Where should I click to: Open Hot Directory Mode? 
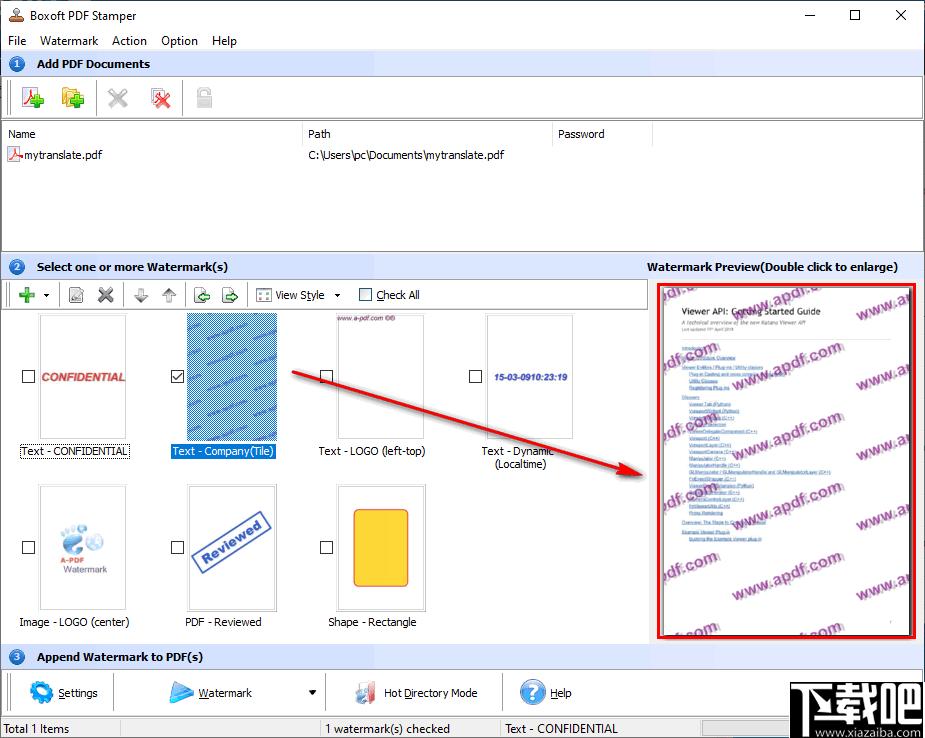click(x=416, y=693)
